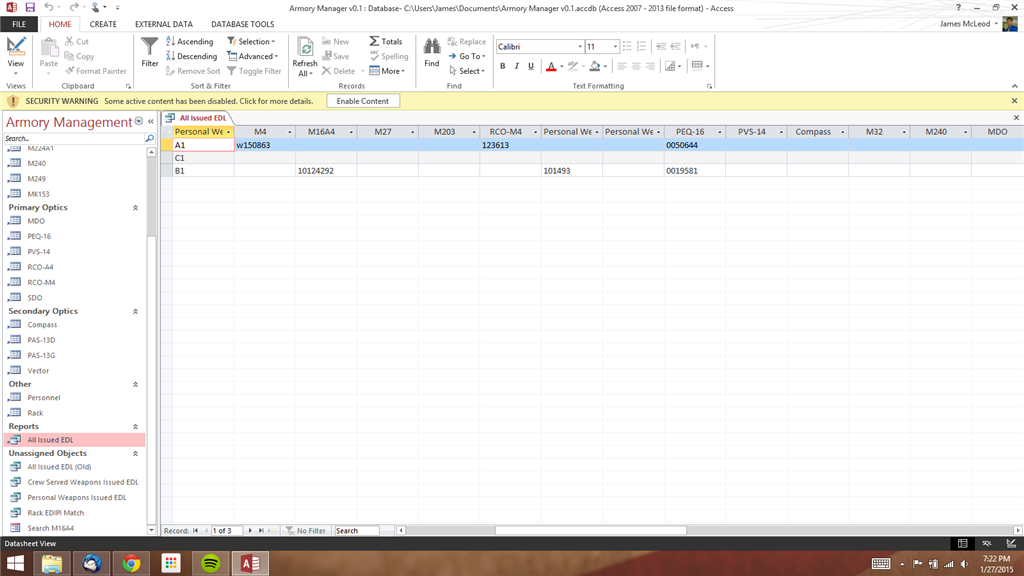Click the Filter funnel icon
This screenshot has height=576, width=1024.
coord(150,52)
